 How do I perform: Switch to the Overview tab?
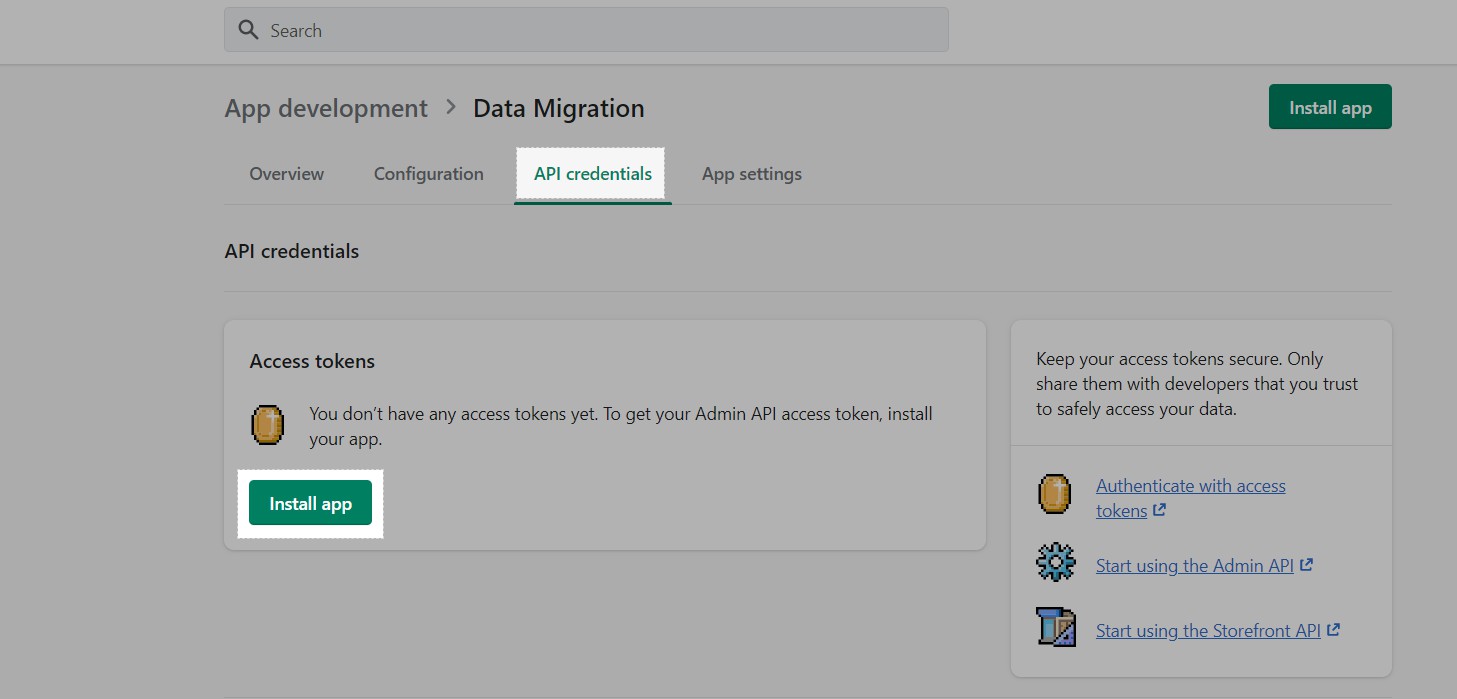coord(286,173)
